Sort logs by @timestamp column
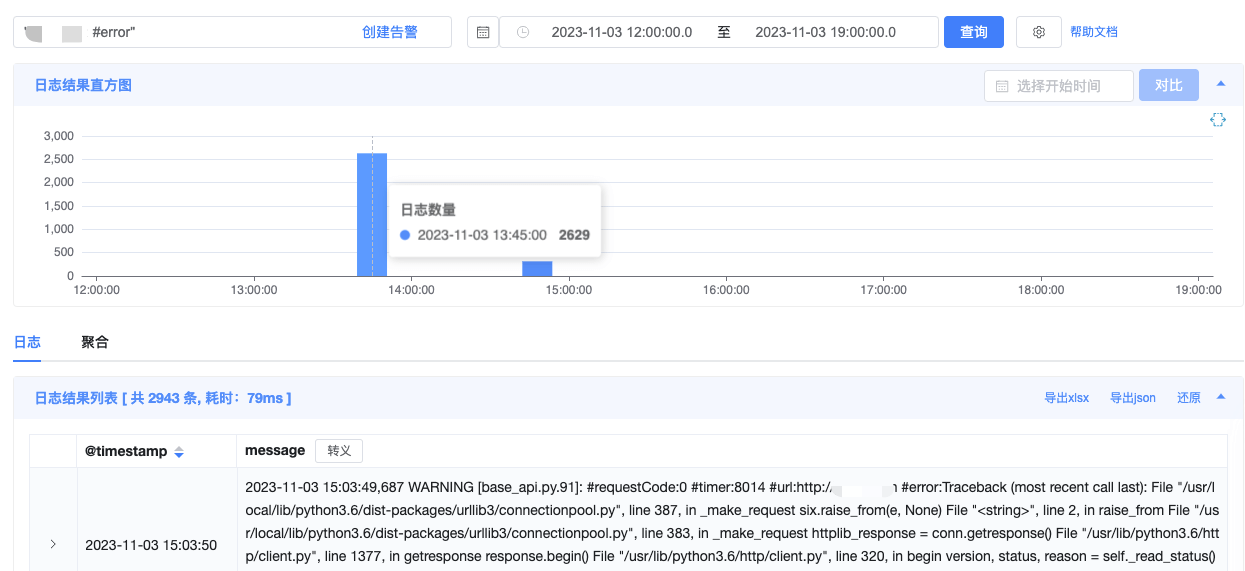The height and width of the screenshot is (571, 1245). pos(179,452)
